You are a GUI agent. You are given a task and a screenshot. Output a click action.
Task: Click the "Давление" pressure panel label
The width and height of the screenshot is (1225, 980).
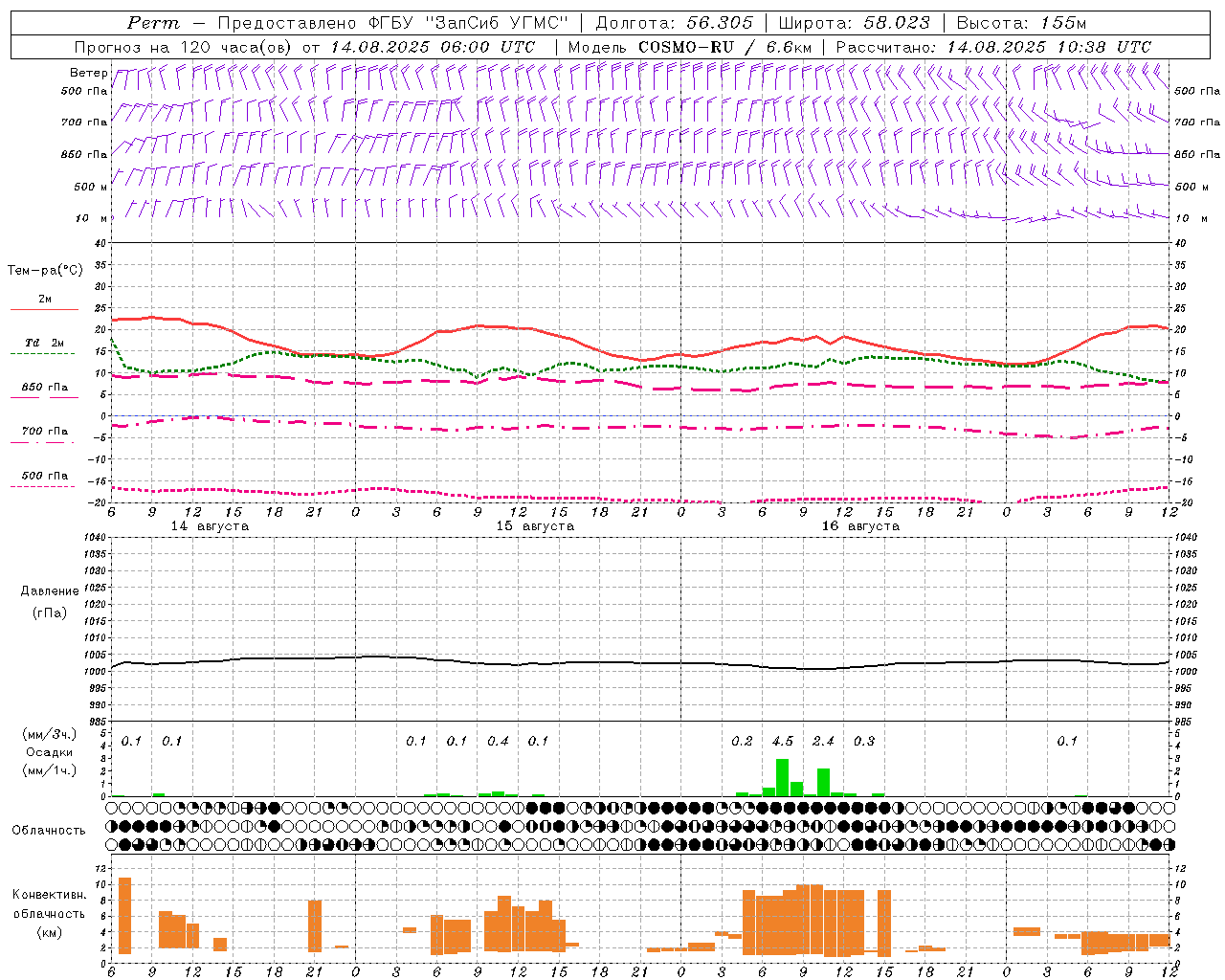(x=50, y=591)
